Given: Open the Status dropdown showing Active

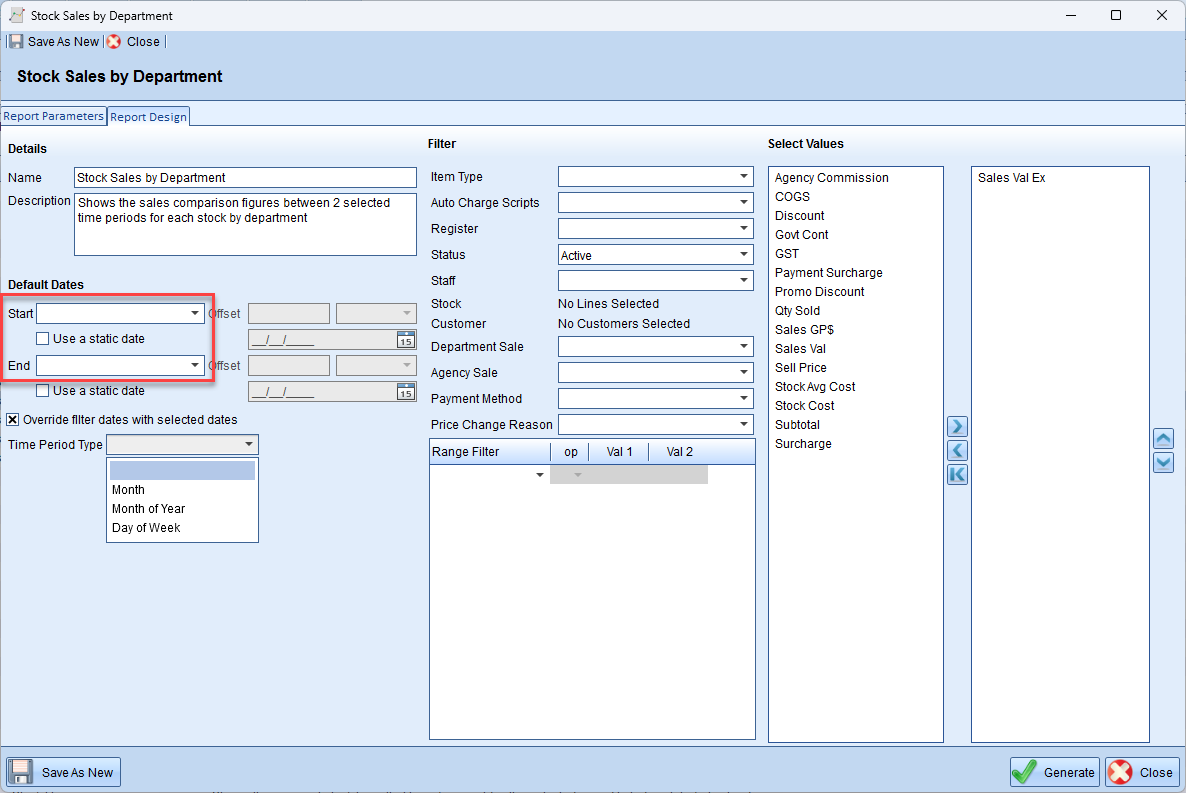Looking at the screenshot, I should [744, 255].
